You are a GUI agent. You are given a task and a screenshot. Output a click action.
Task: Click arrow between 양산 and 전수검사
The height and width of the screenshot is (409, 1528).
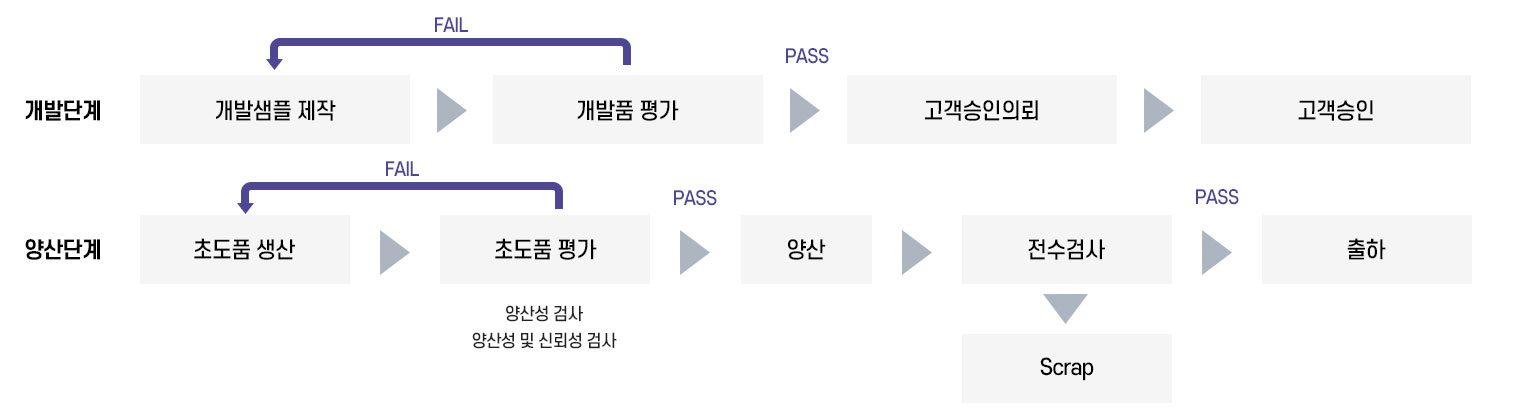[915, 253]
